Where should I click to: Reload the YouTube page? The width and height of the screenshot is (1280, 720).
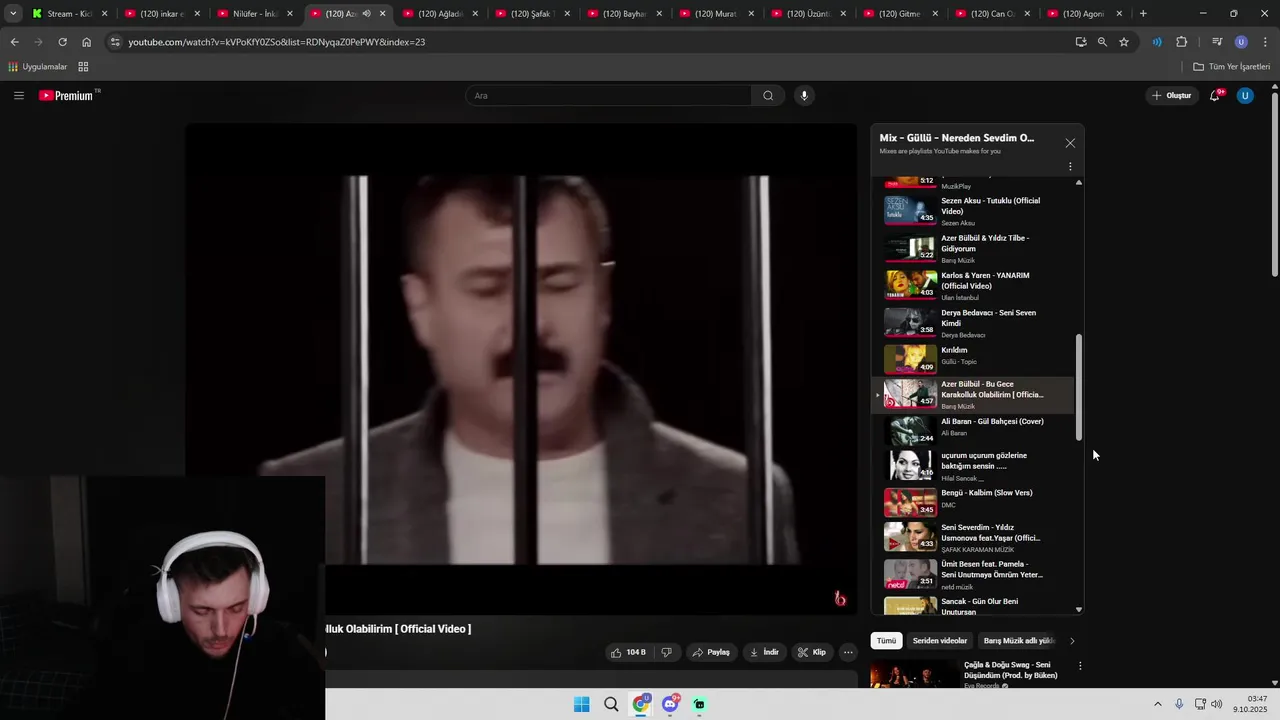click(62, 42)
